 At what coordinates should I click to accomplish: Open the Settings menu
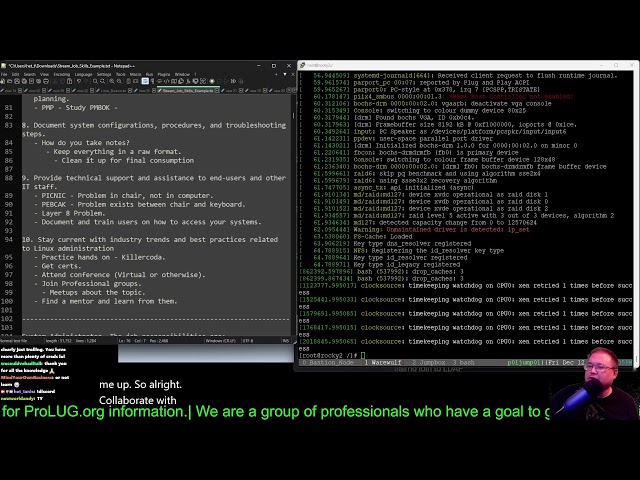tap(104, 74)
